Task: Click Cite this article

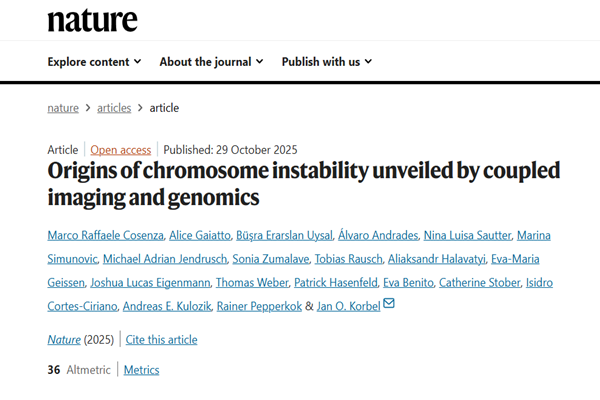Action: point(162,339)
